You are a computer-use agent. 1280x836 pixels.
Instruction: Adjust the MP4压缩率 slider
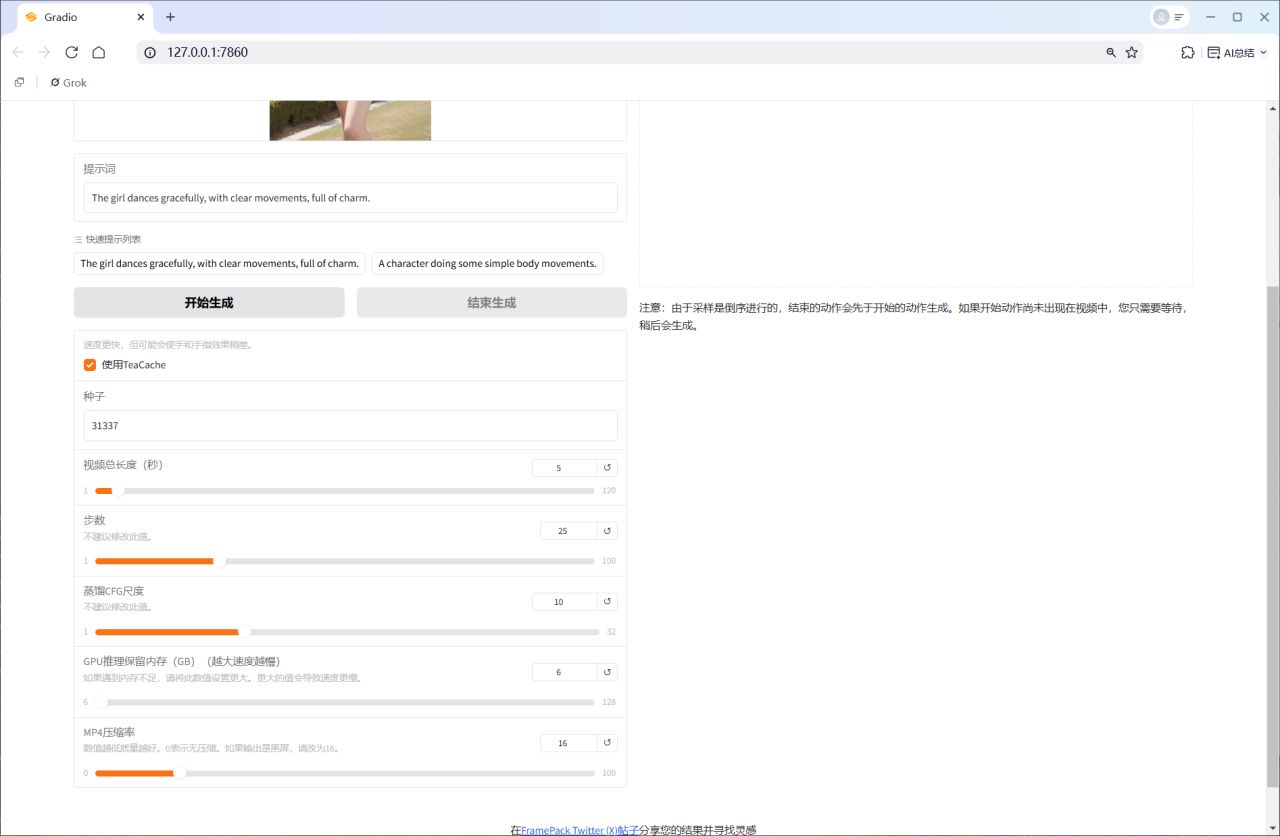(344, 773)
